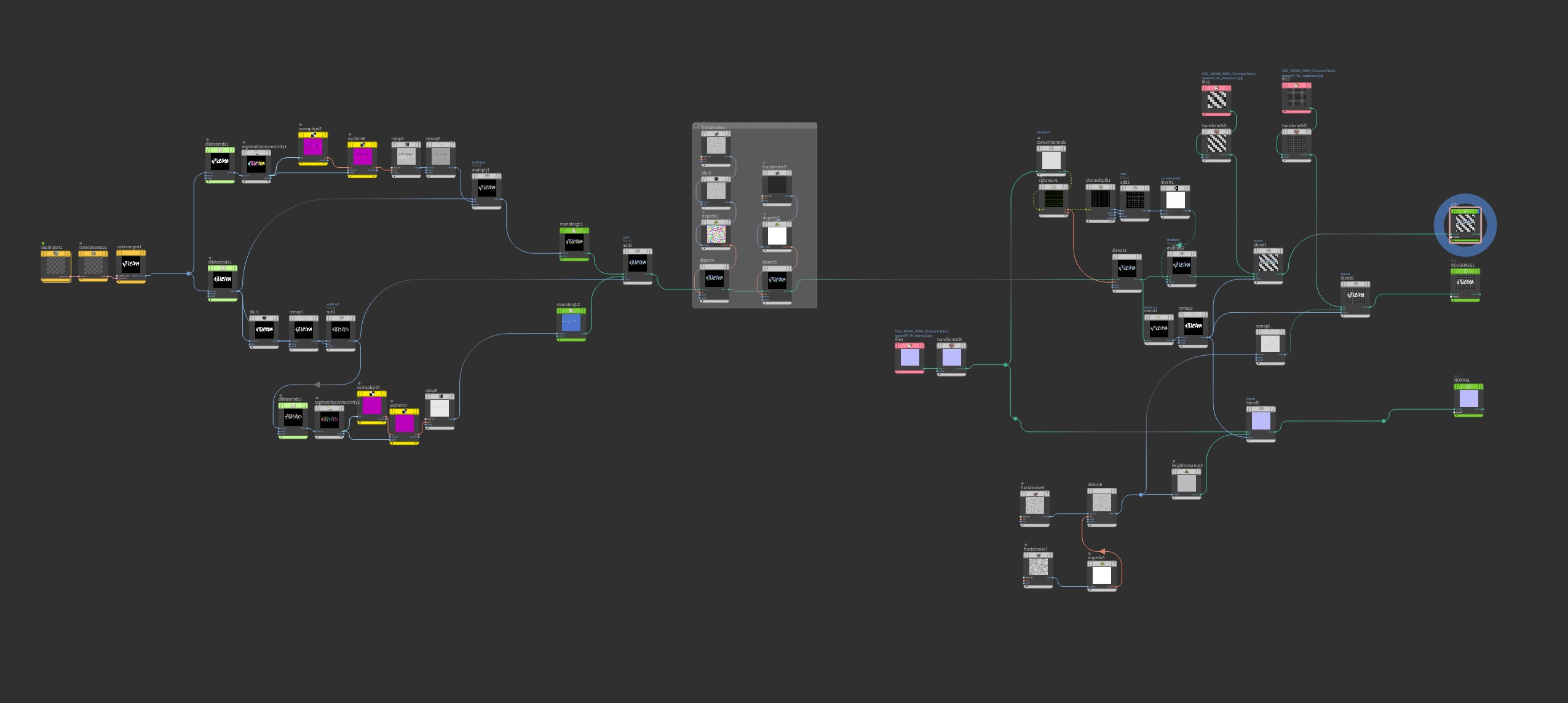Select the slopedir2 node
The width and height of the screenshot is (1568, 703).
[777, 237]
